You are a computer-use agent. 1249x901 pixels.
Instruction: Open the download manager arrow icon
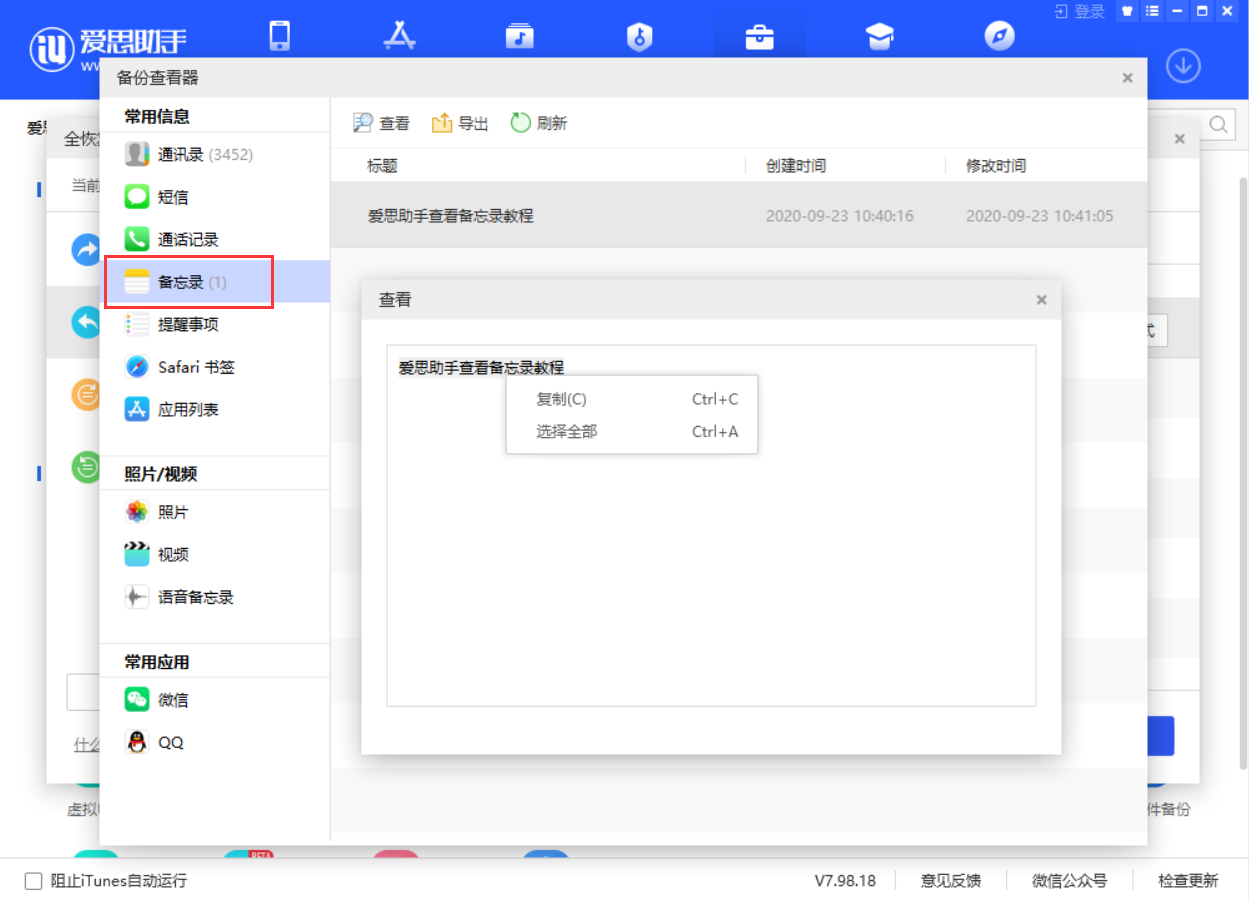[x=1184, y=66]
